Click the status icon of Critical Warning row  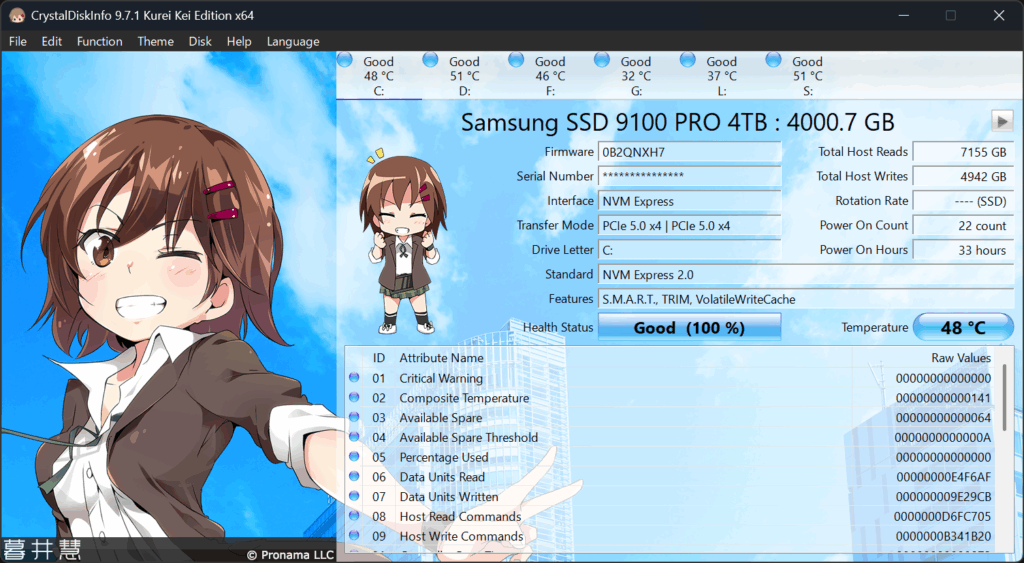[x=354, y=378]
